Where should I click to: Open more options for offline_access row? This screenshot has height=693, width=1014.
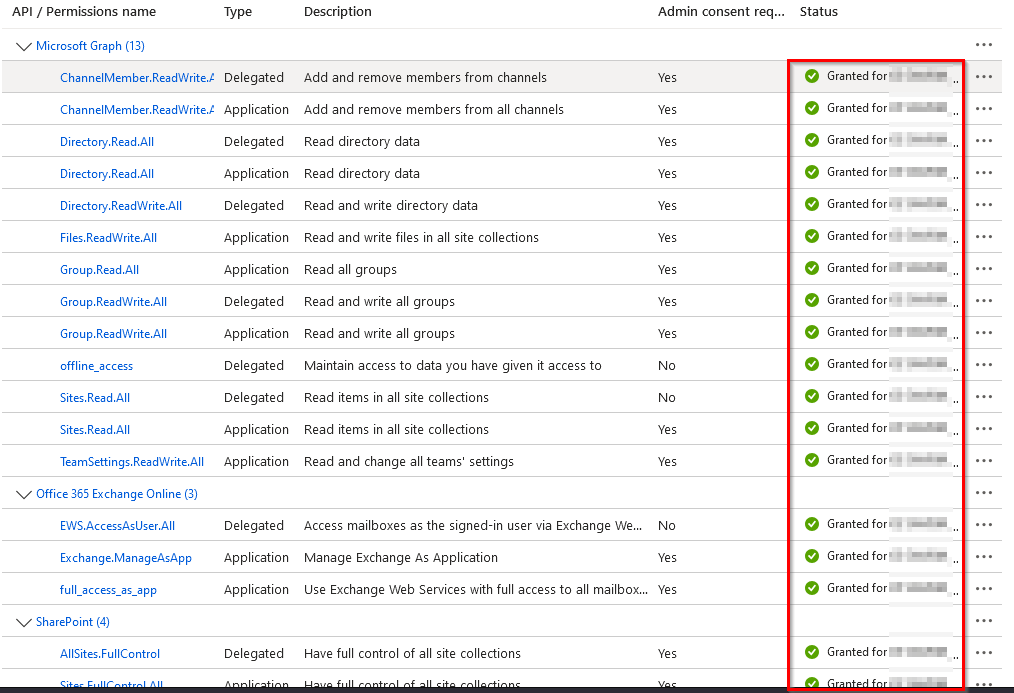pyautogui.click(x=984, y=365)
